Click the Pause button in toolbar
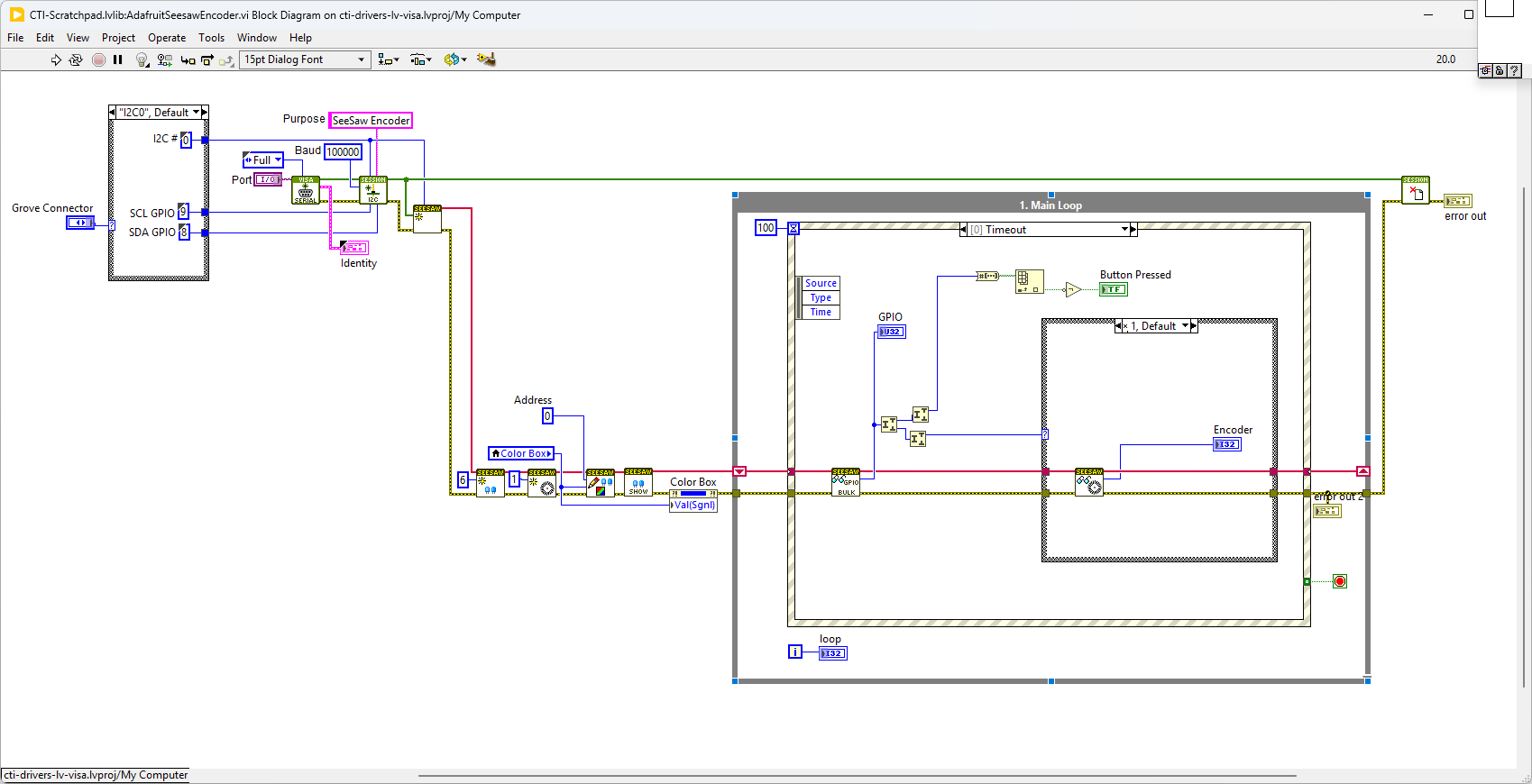 coord(118,59)
